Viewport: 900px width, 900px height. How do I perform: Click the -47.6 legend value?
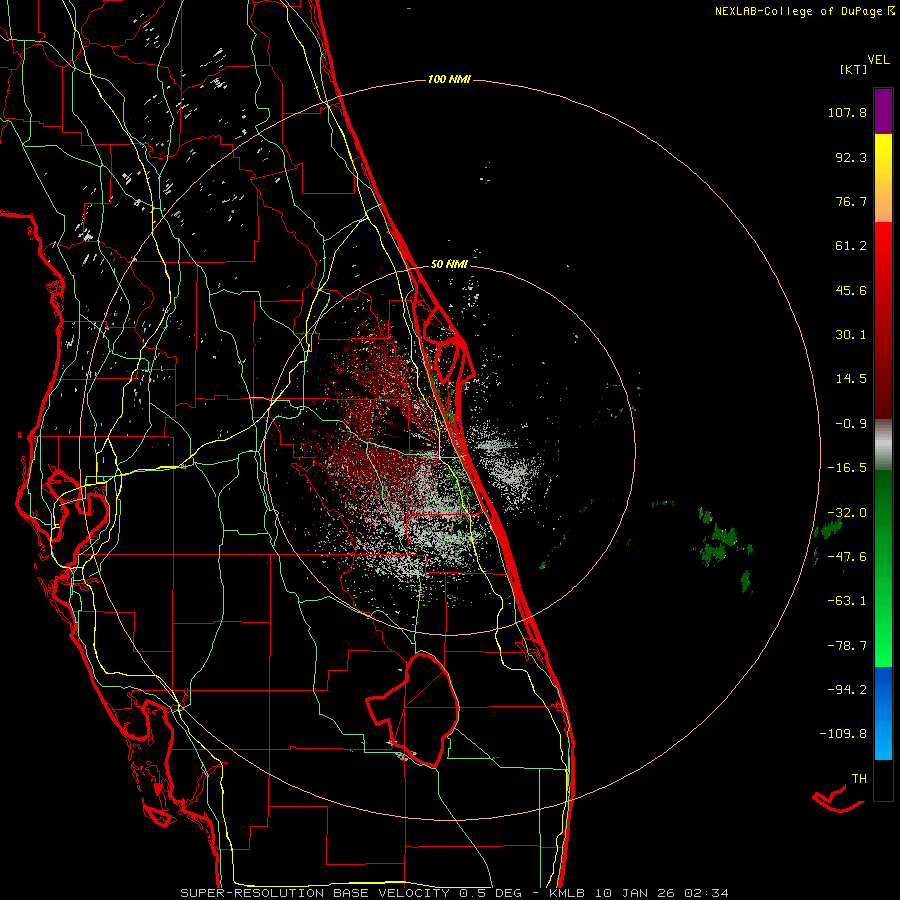[x=847, y=557]
